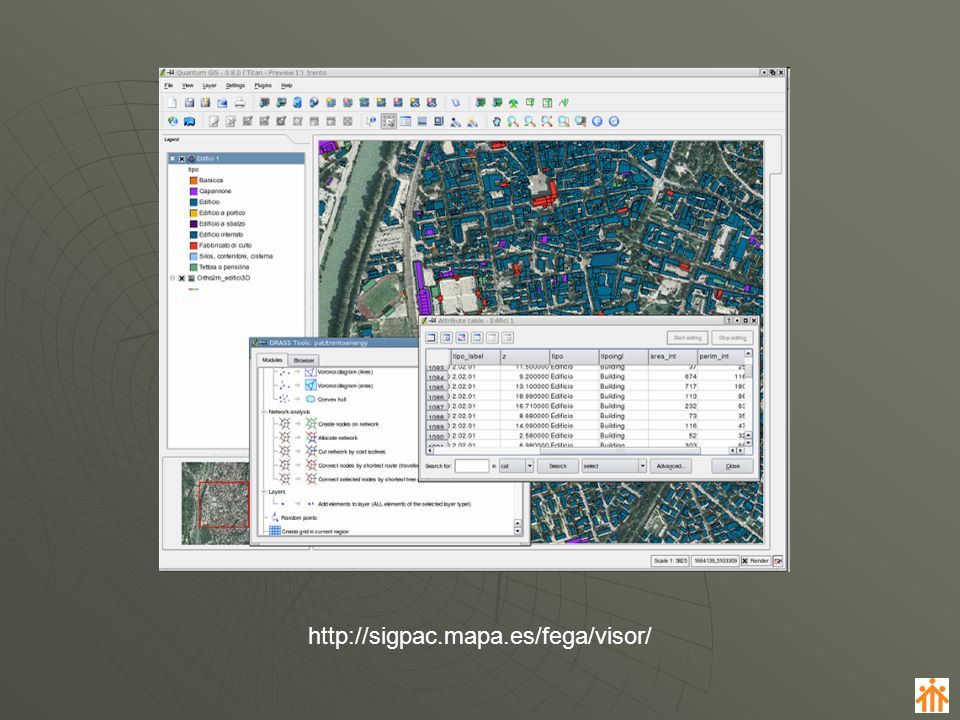Viewport: 960px width, 720px height.
Task: Click the Print printer icon in toolbar
Action: coord(240,103)
